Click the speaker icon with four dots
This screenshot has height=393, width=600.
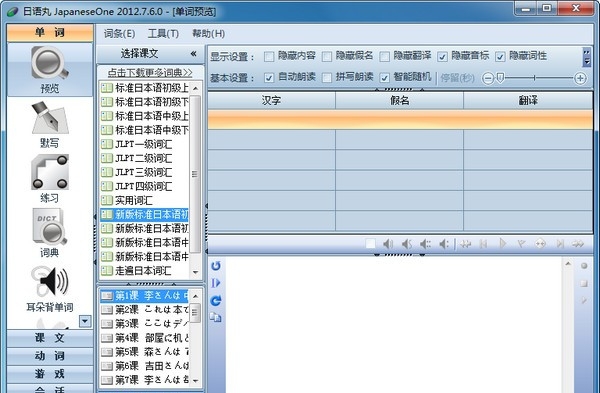pyautogui.click(x=425, y=244)
